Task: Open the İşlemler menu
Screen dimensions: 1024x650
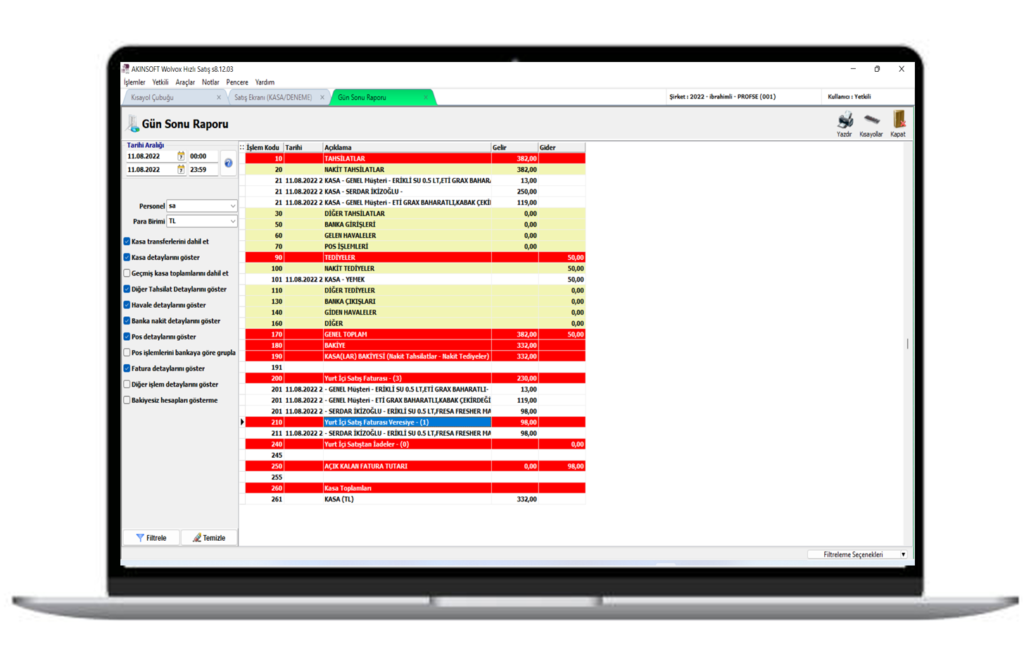Action: click(134, 82)
